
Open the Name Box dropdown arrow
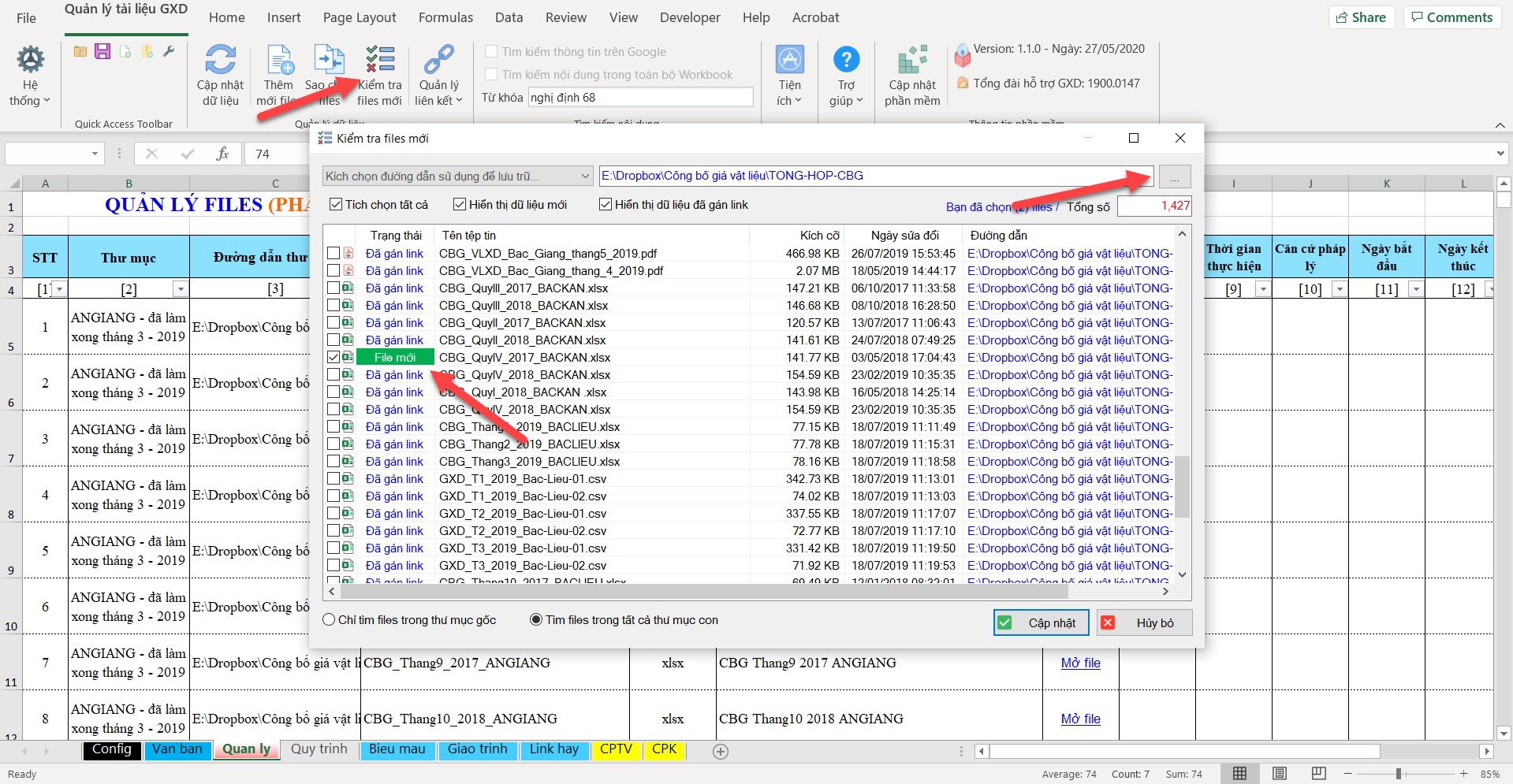(x=95, y=154)
